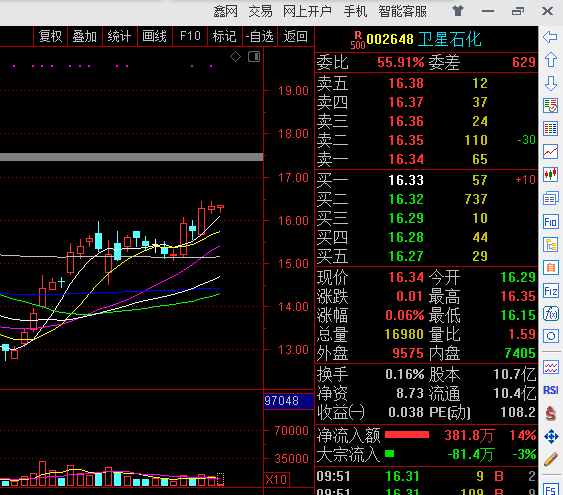Click the blue four-way move arrows icon
Viewport: 563px width, 495px height.
551,436
